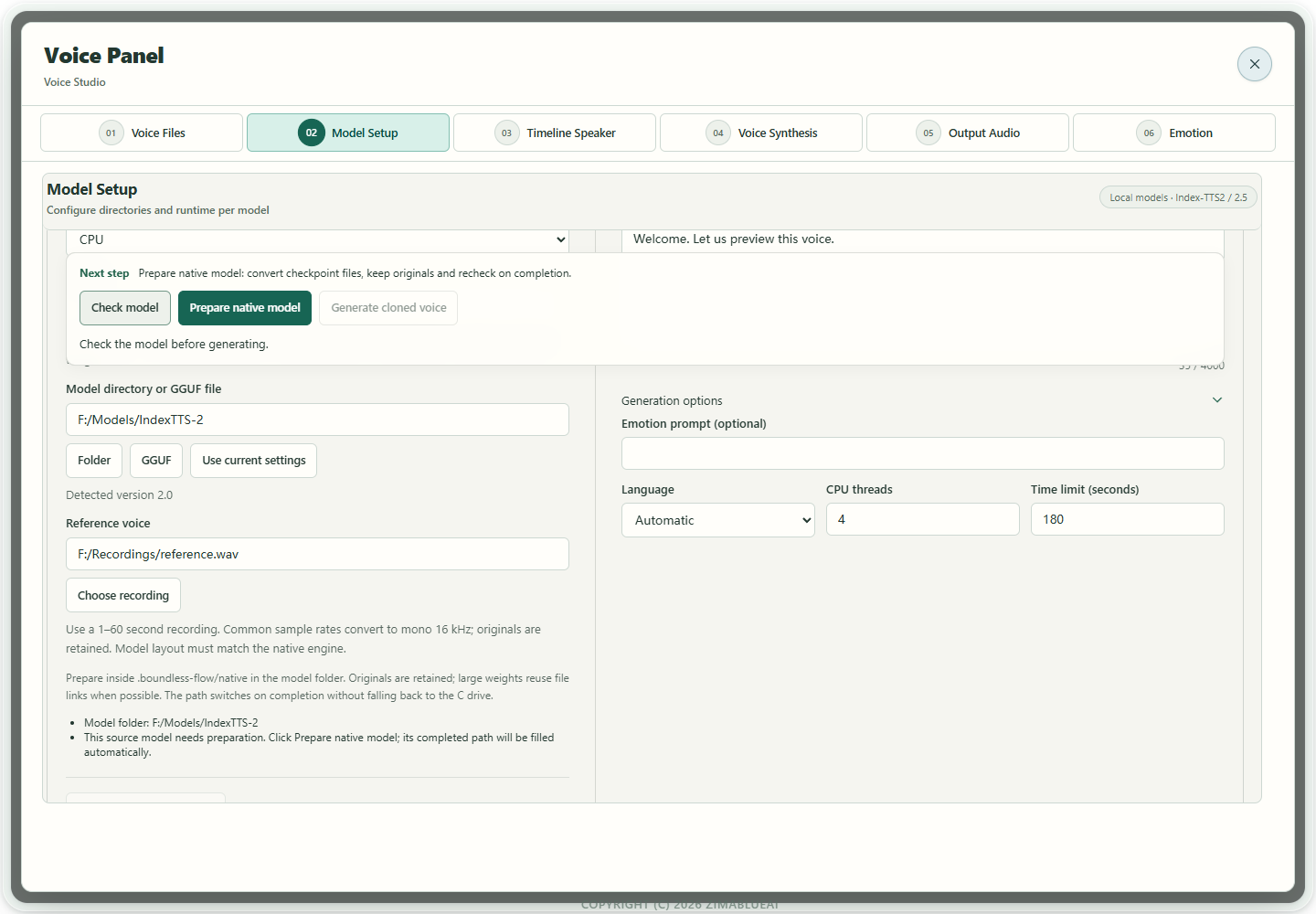This screenshot has height=914, width=1316.
Task: Click Generate cloned voice button
Action: coord(388,308)
